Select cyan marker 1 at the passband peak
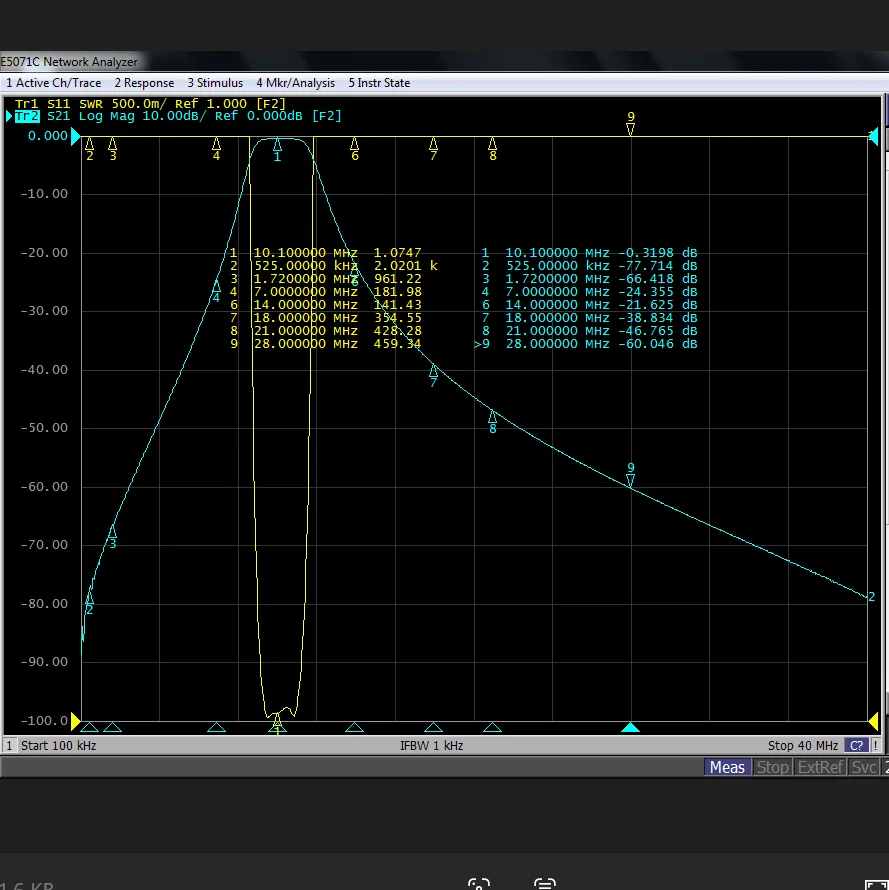 coord(277,150)
